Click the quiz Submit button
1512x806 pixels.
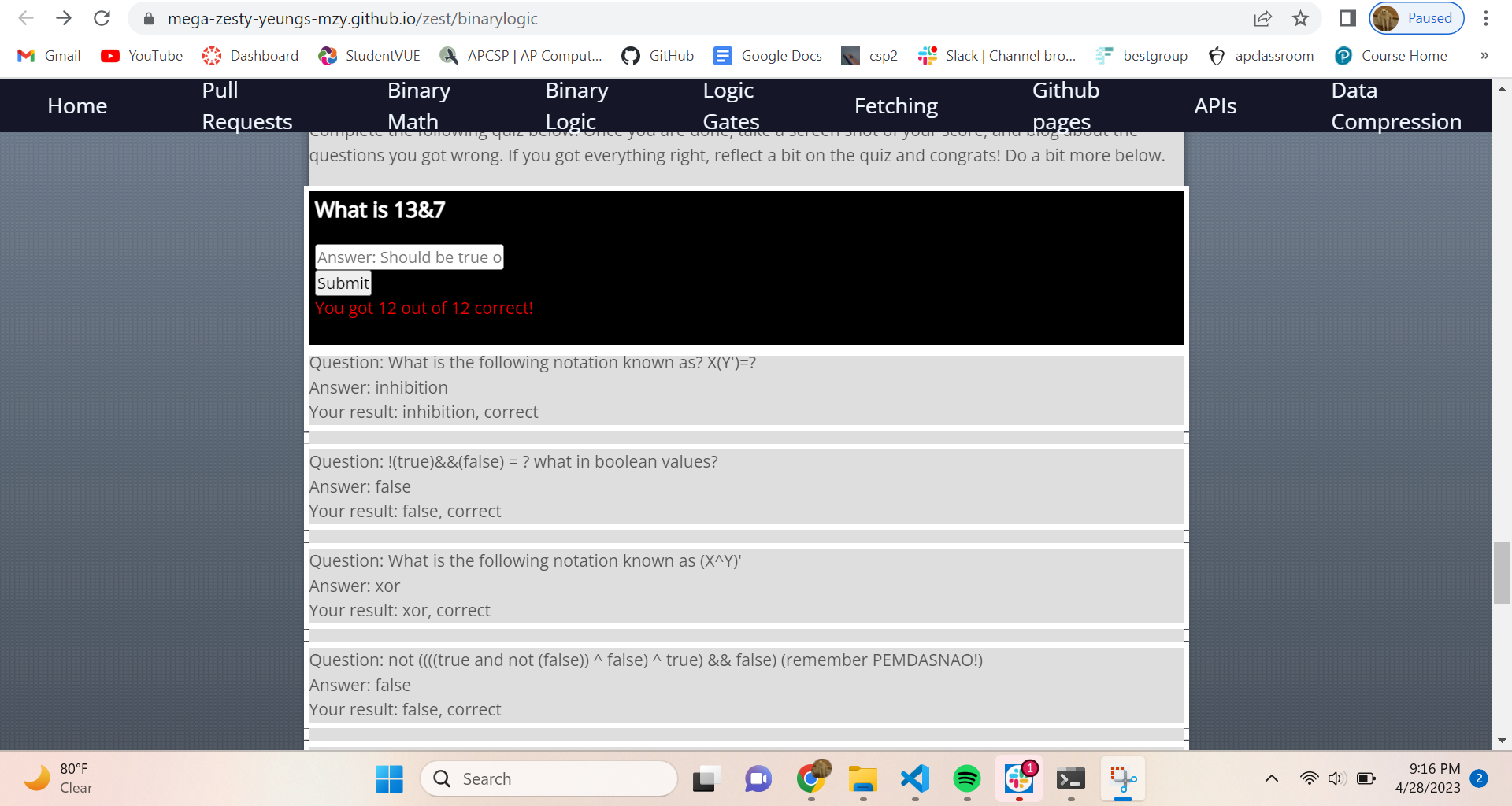(x=343, y=283)
